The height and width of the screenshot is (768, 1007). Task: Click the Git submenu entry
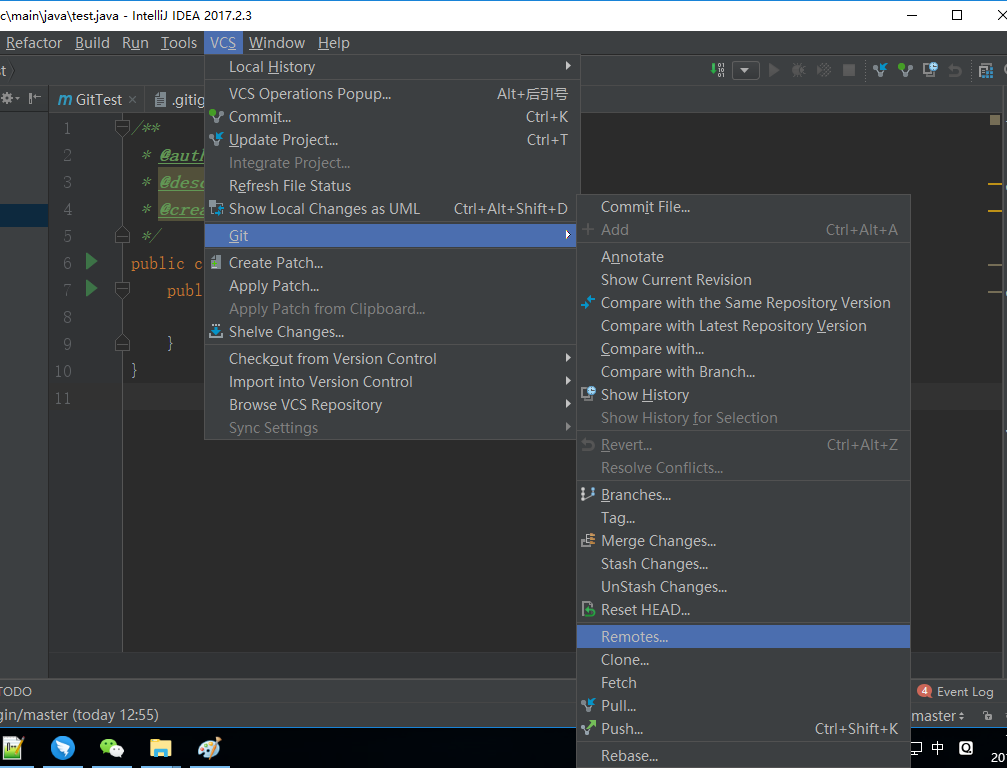point(390,236)
